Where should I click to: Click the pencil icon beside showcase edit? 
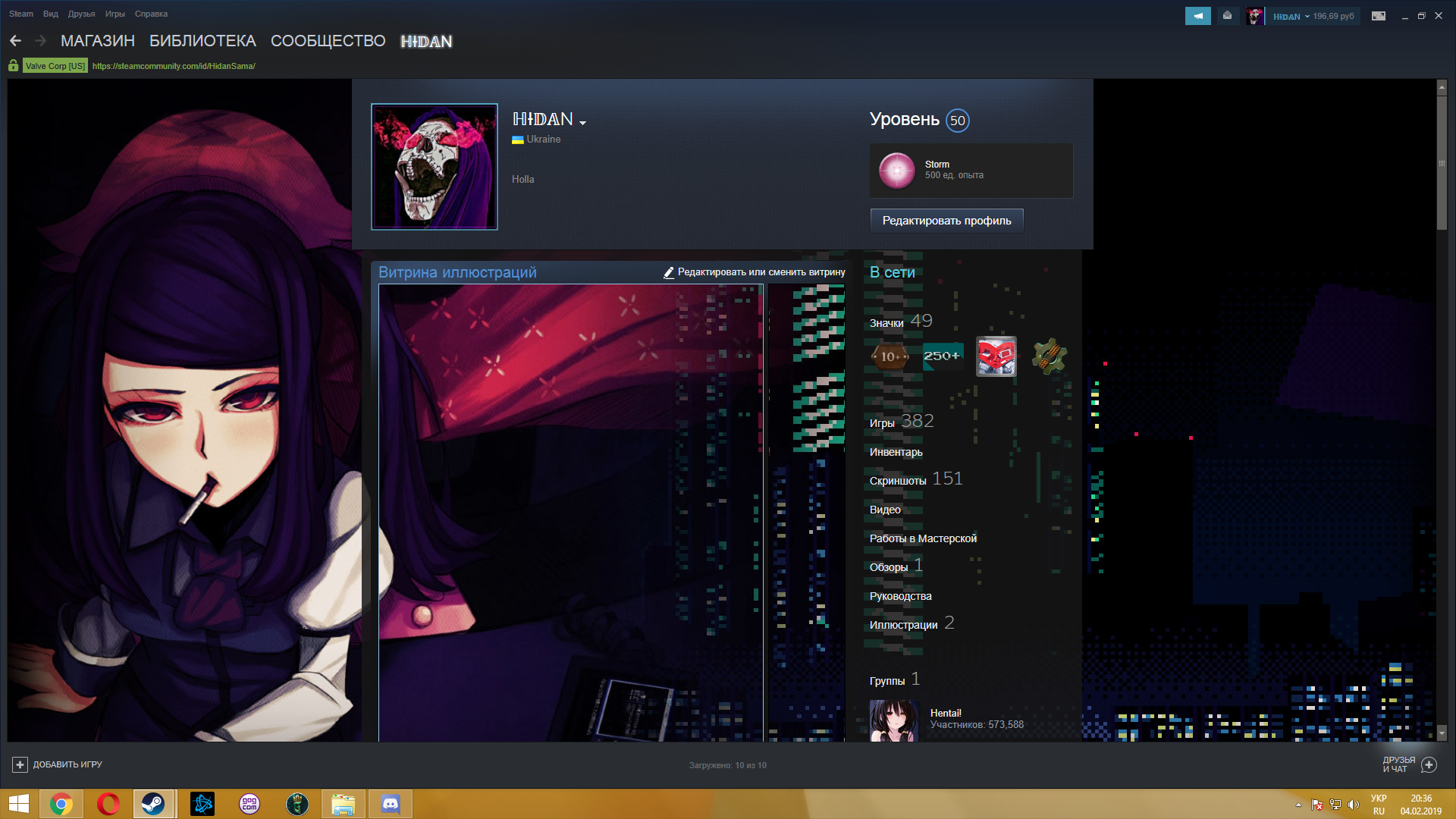pyautogui.click(x=669, y=272)
